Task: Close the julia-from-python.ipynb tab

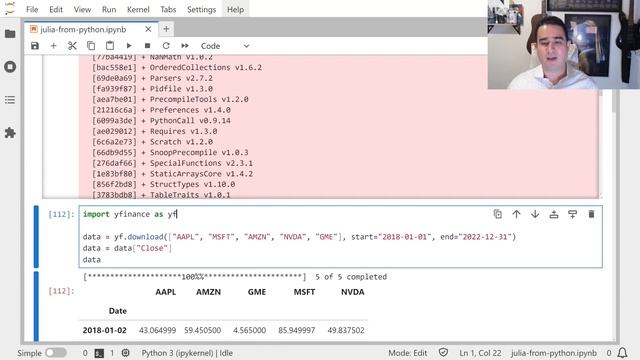Action: [x=148, y=29]
